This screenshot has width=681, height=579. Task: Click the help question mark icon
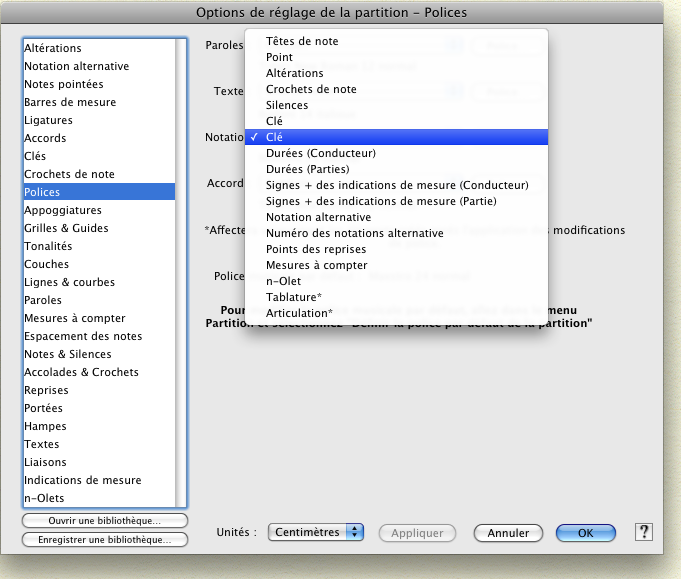point(644,532)
